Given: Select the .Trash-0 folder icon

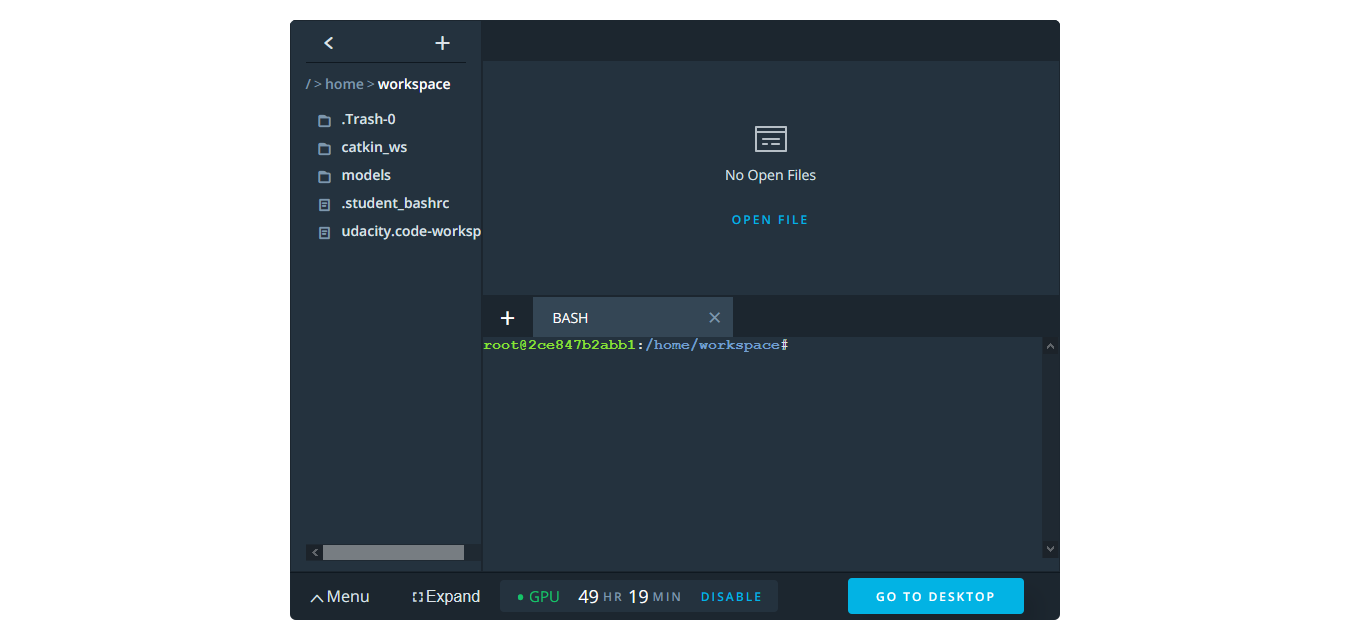Looking at the screenshot, I should click(x=324, y=120).
